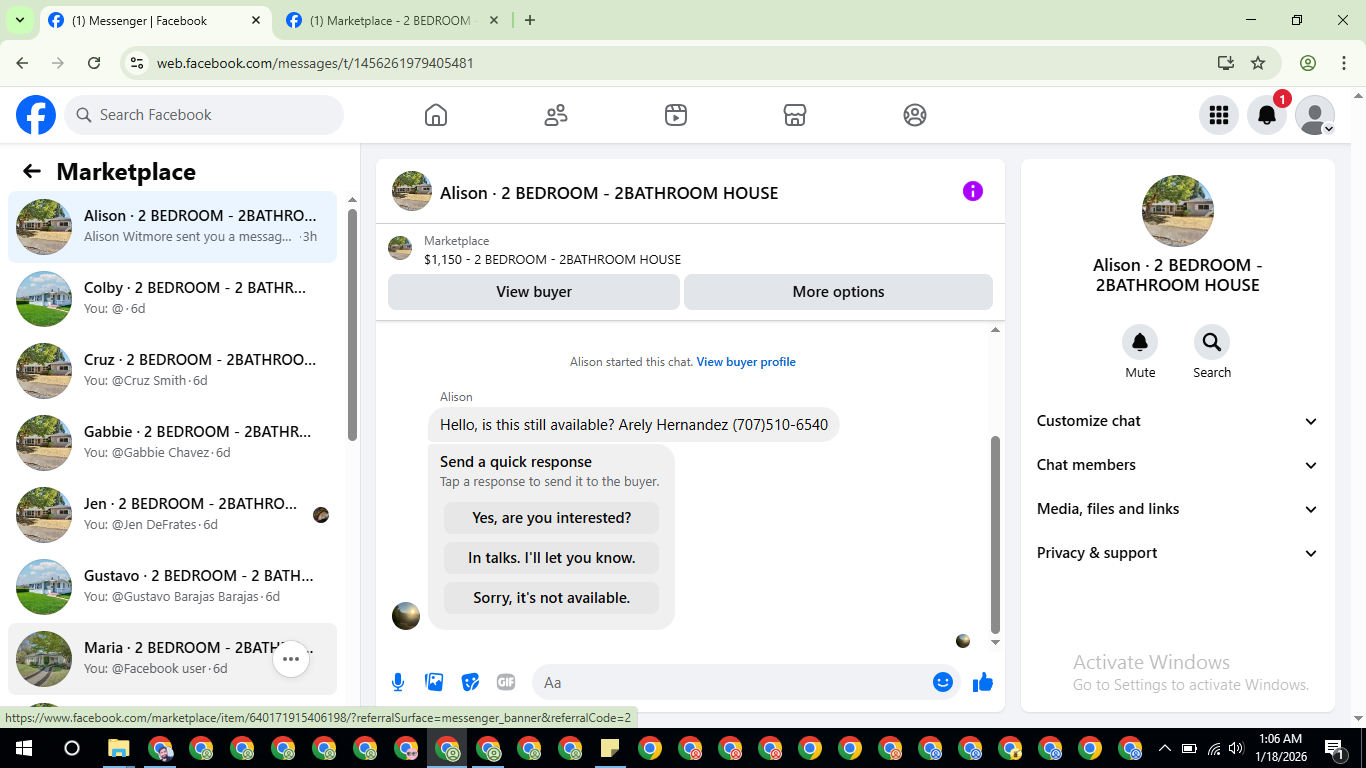Click the Facebook logo icon
The width and height of the screenshot is (1366, 768).
click(36, 115)
